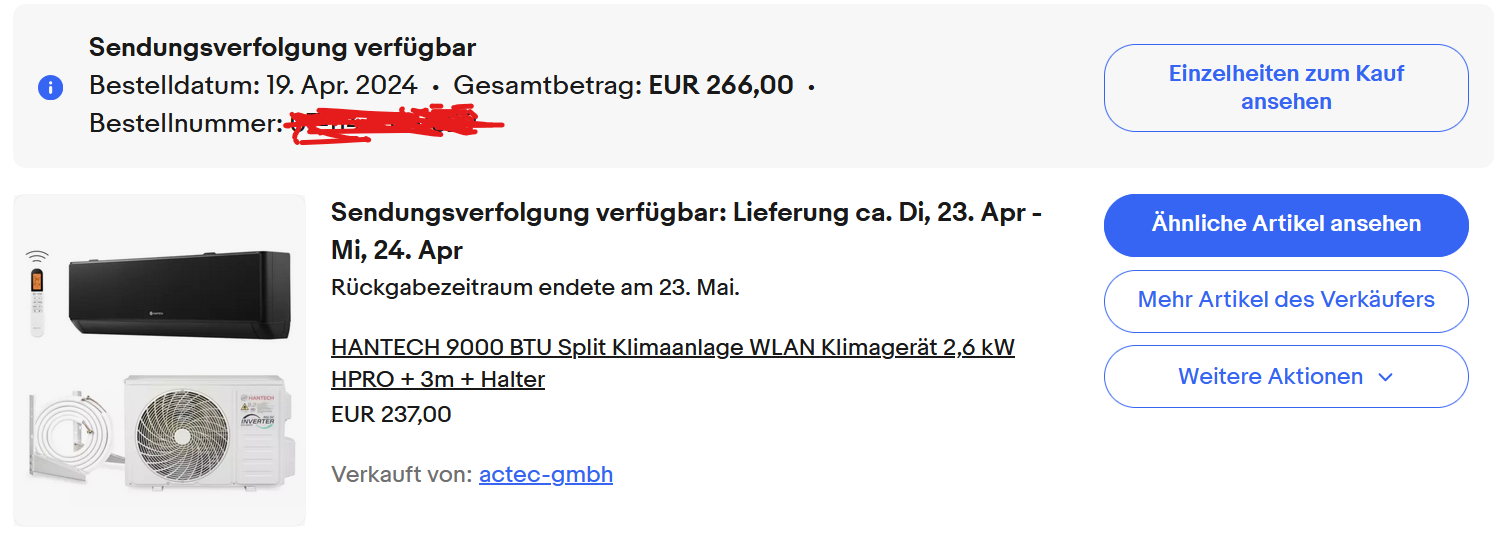The width and height of the screenshot is (1512, 538).
Task: Click the Rückgabezeitraum endete am 23. Mai text
Action: 535,288
